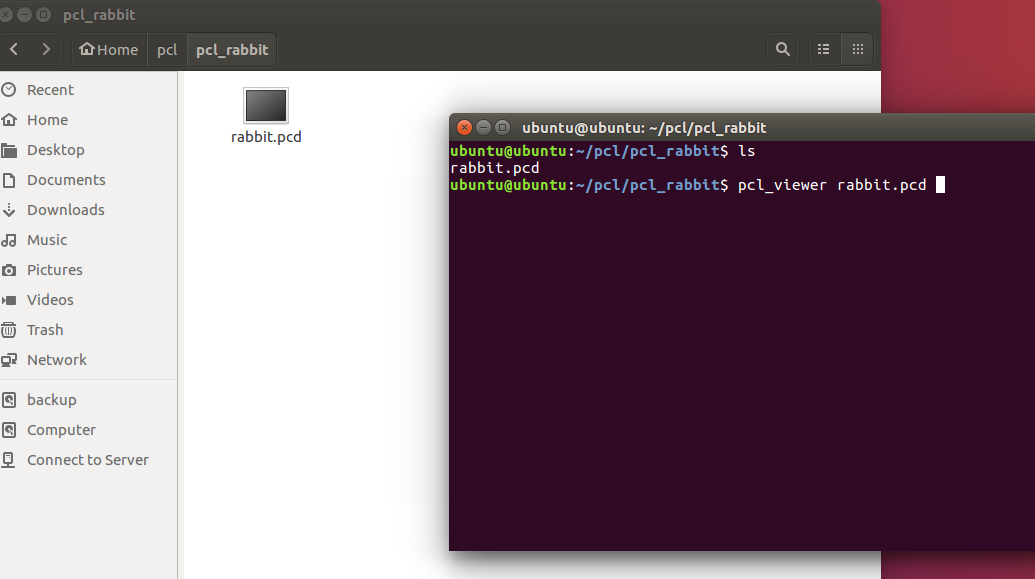Select pcl folder in path bar
The width and height of the screenshot is (1035, 579).
(x=167, y=50)
